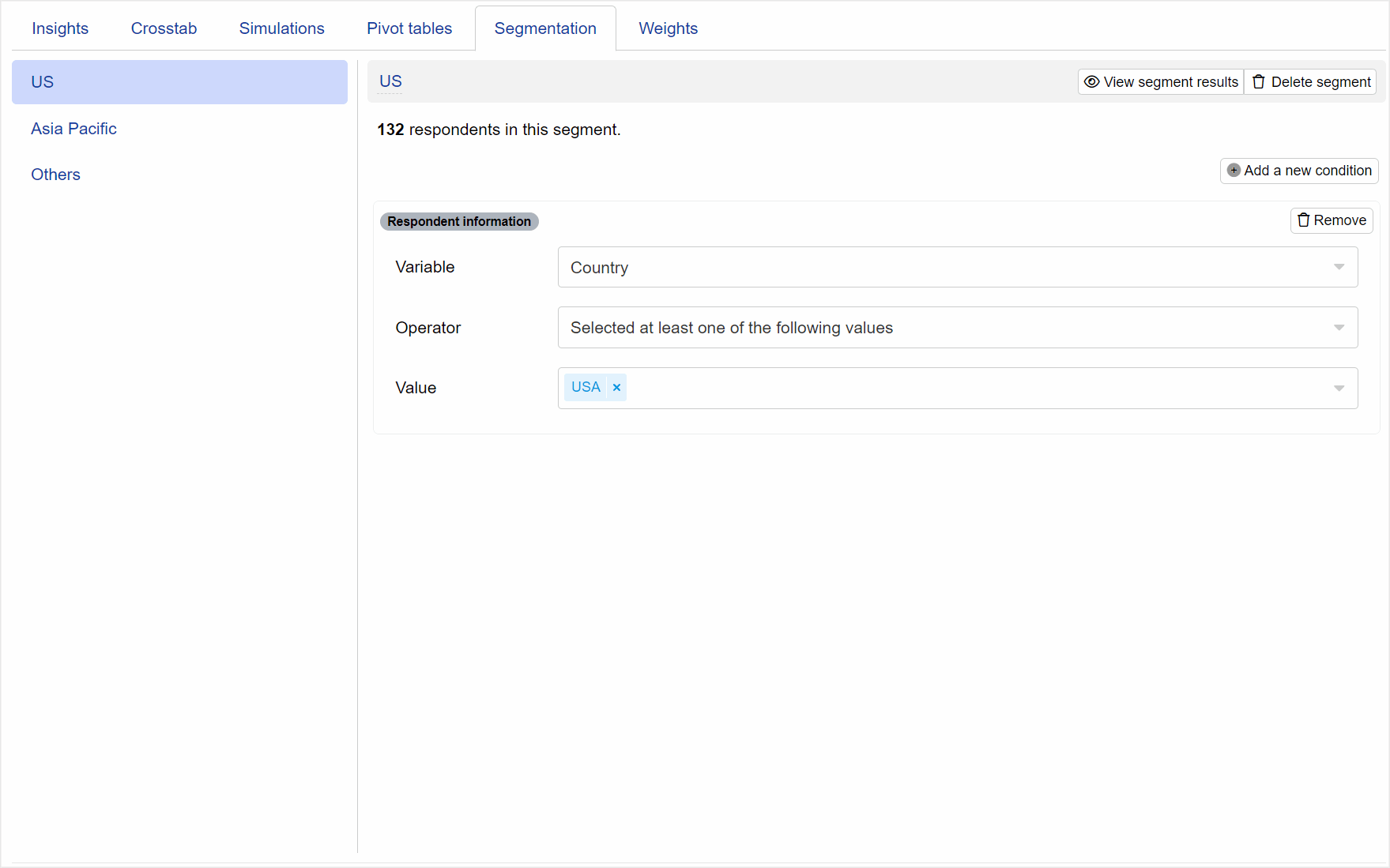Click Delete segment button
The height and width of the screenshot is (868, 1390).
click(1310, 82)
